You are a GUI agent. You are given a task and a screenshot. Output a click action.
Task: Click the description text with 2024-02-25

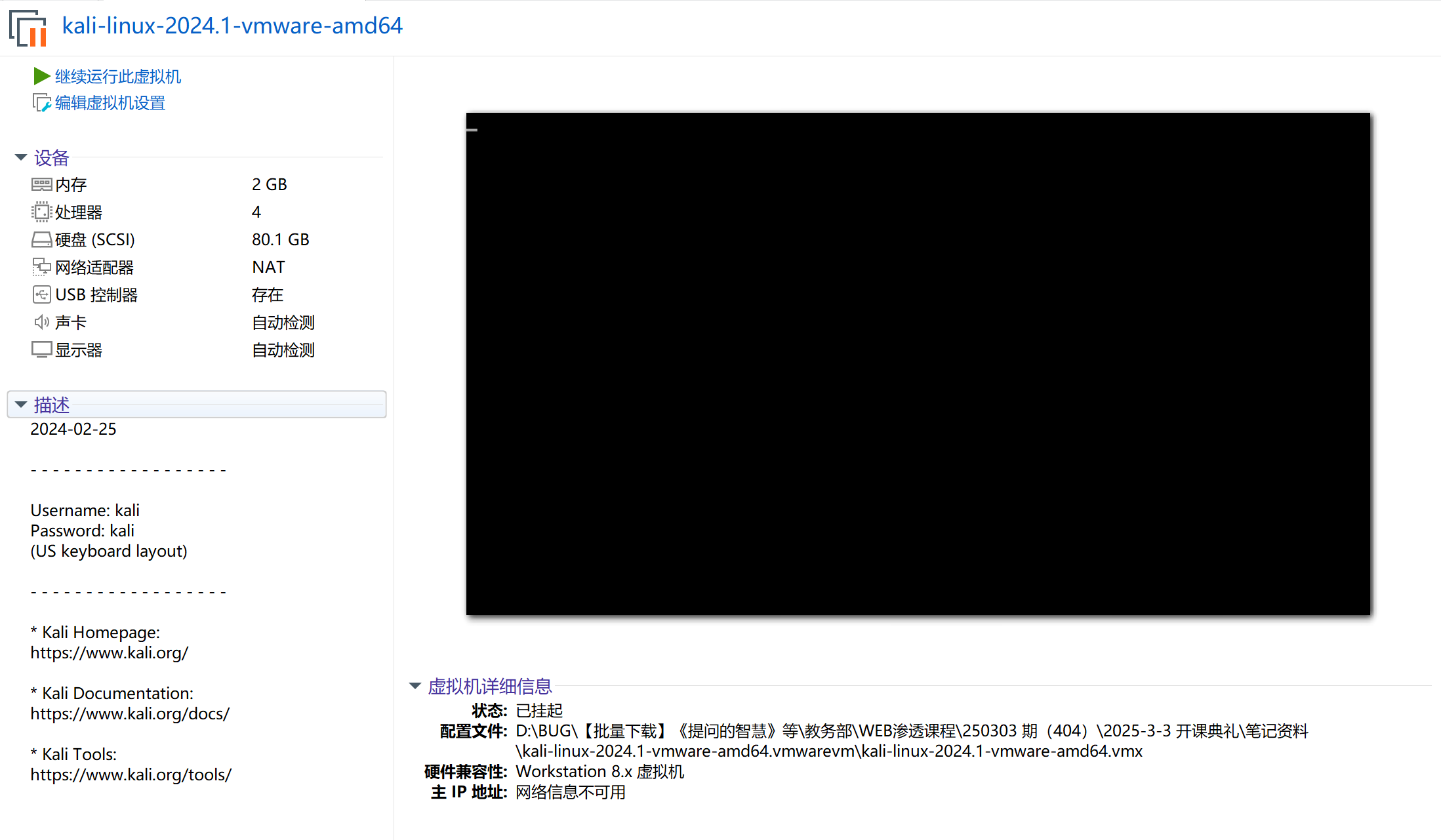click(73, 429)
